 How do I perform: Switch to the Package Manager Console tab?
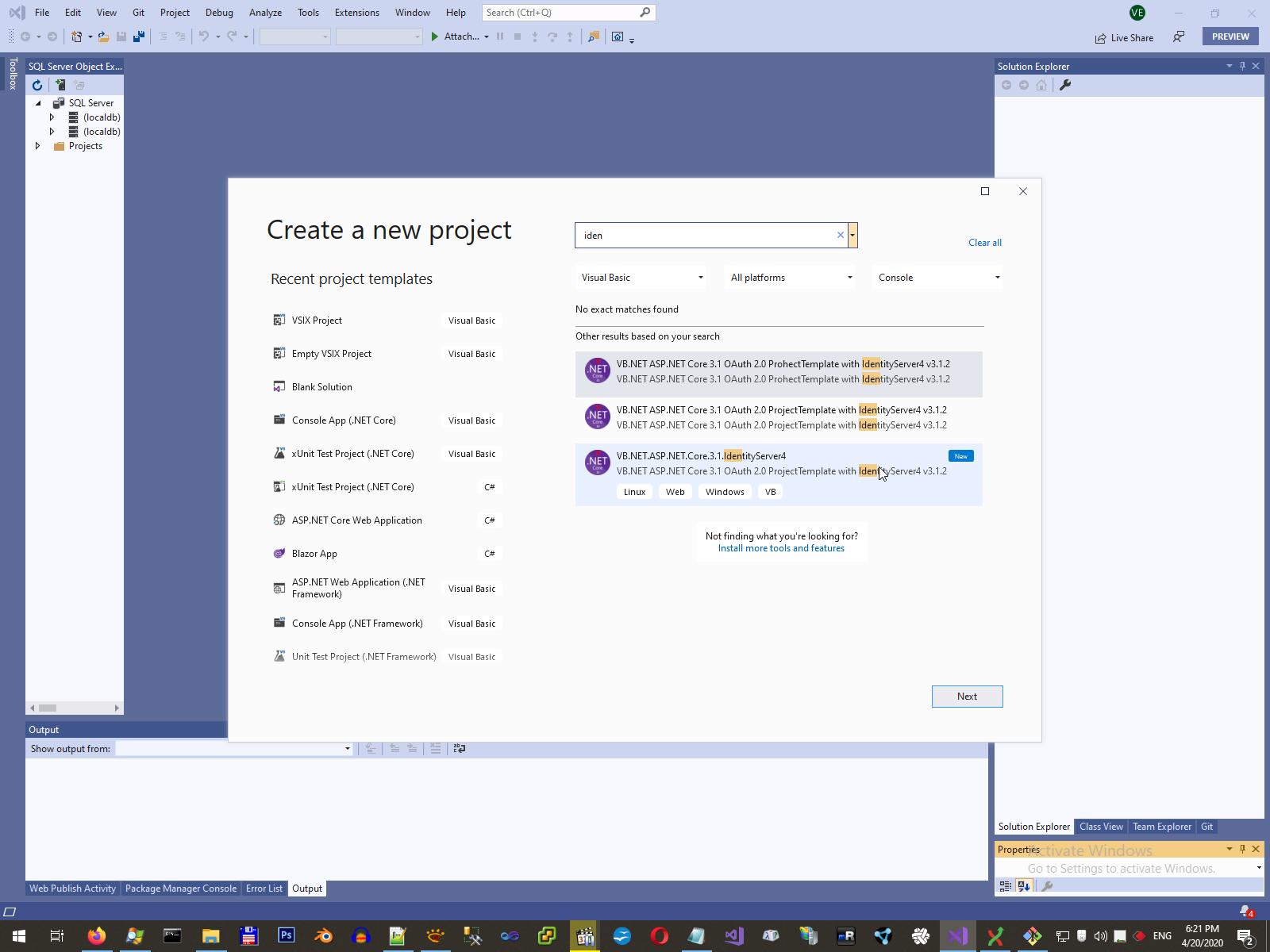click(180, 889)
